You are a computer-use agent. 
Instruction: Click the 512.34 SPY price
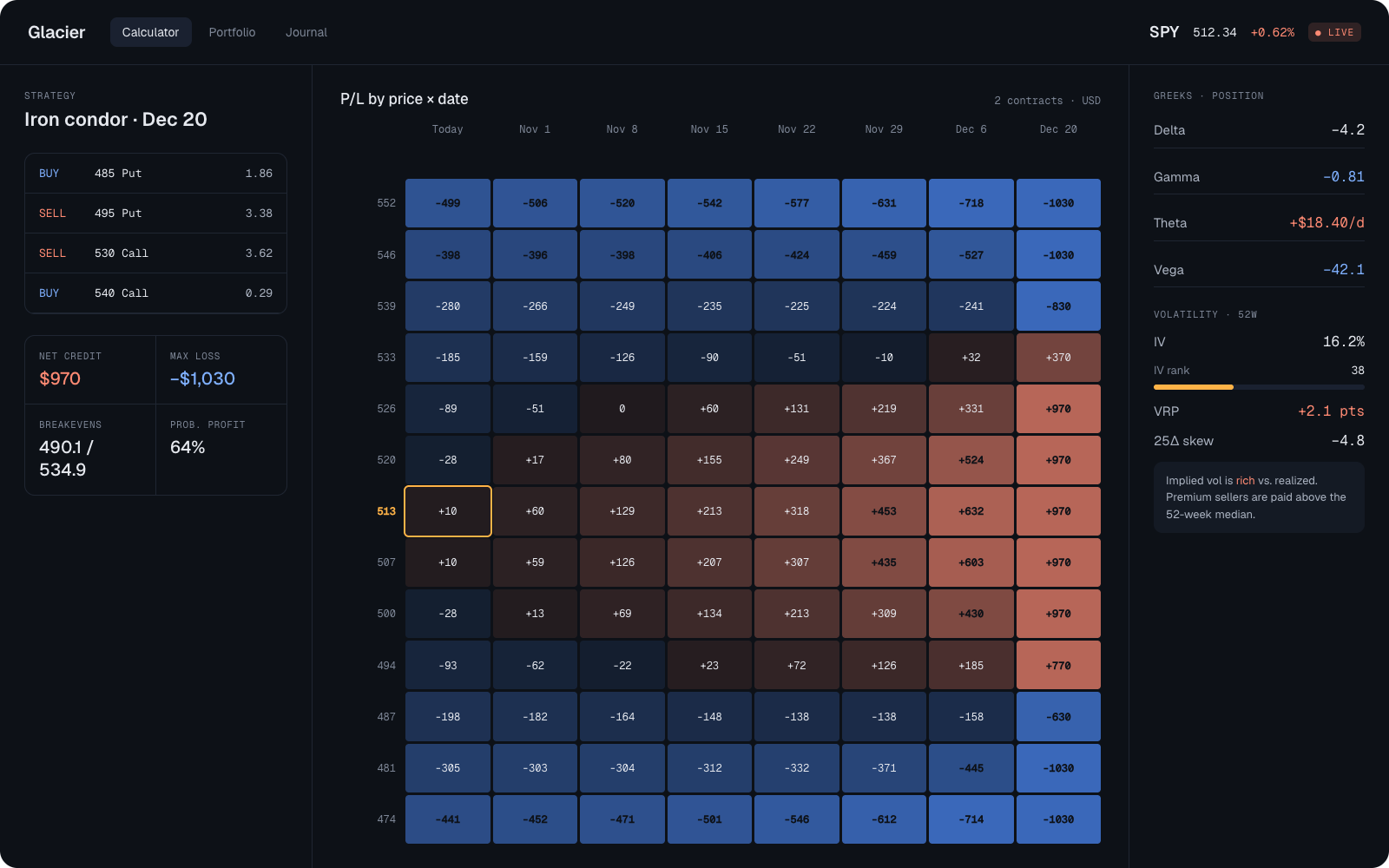point(1215,32)
